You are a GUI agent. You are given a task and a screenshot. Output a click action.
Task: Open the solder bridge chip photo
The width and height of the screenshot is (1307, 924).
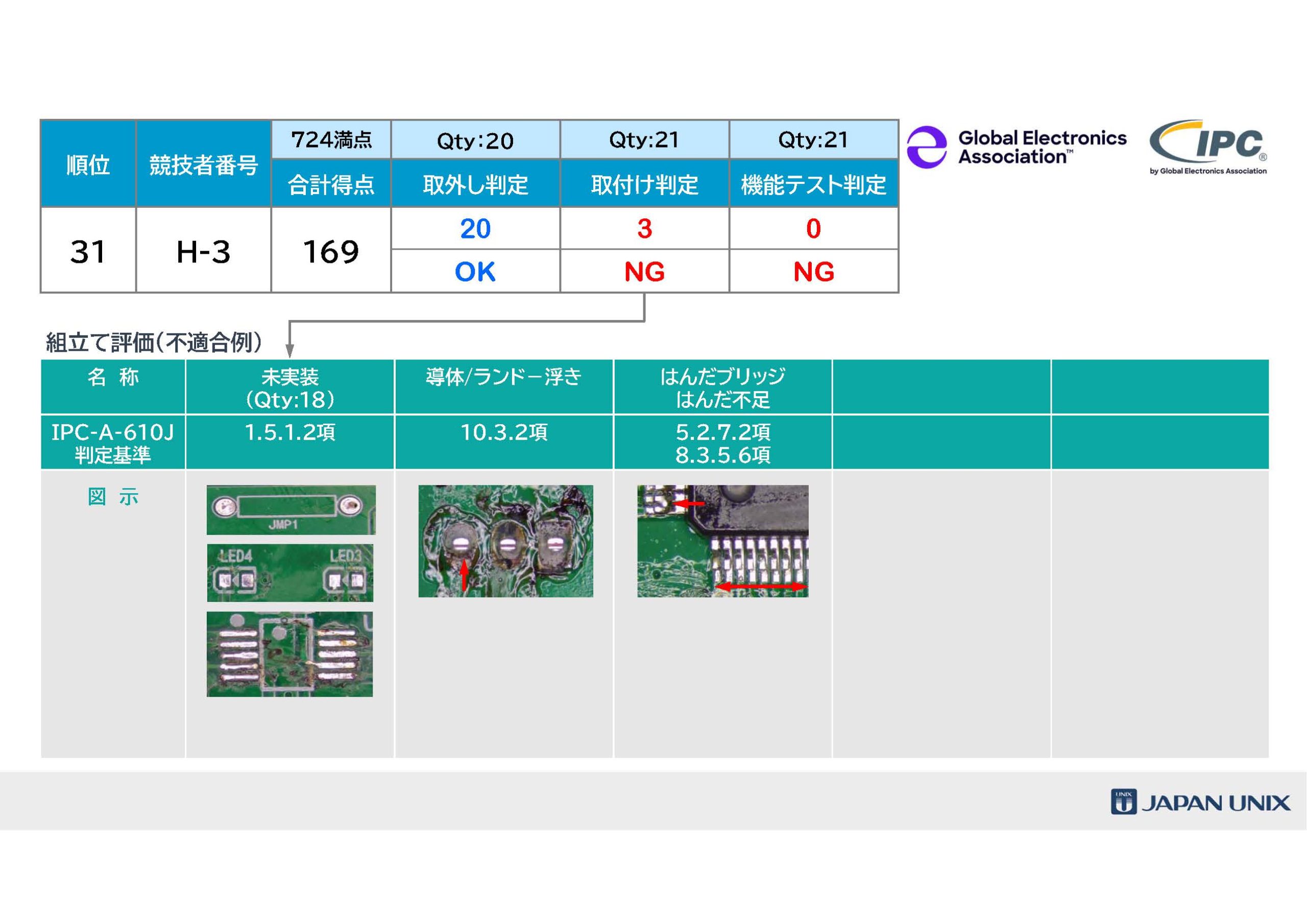[722, 541]
